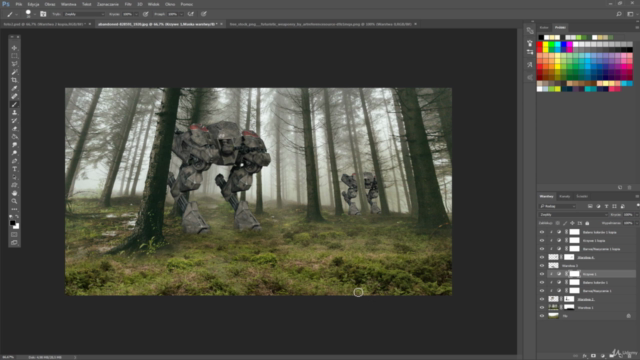Screen dimensions: 640x360
Task: Open layer blend mode dropdown in Layers panel
Action: tap(573, 215)
